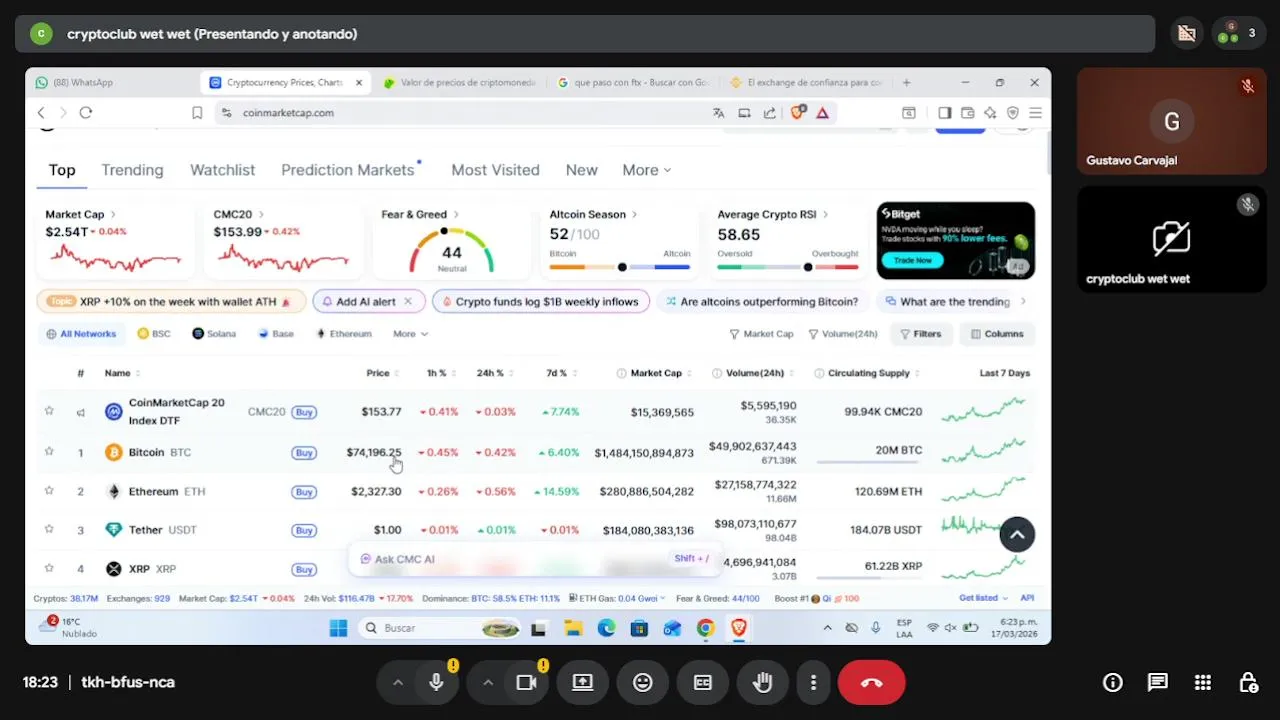Open Microsoft Edge from taskbar
1280x720 pixels.
tap(606, 628)
